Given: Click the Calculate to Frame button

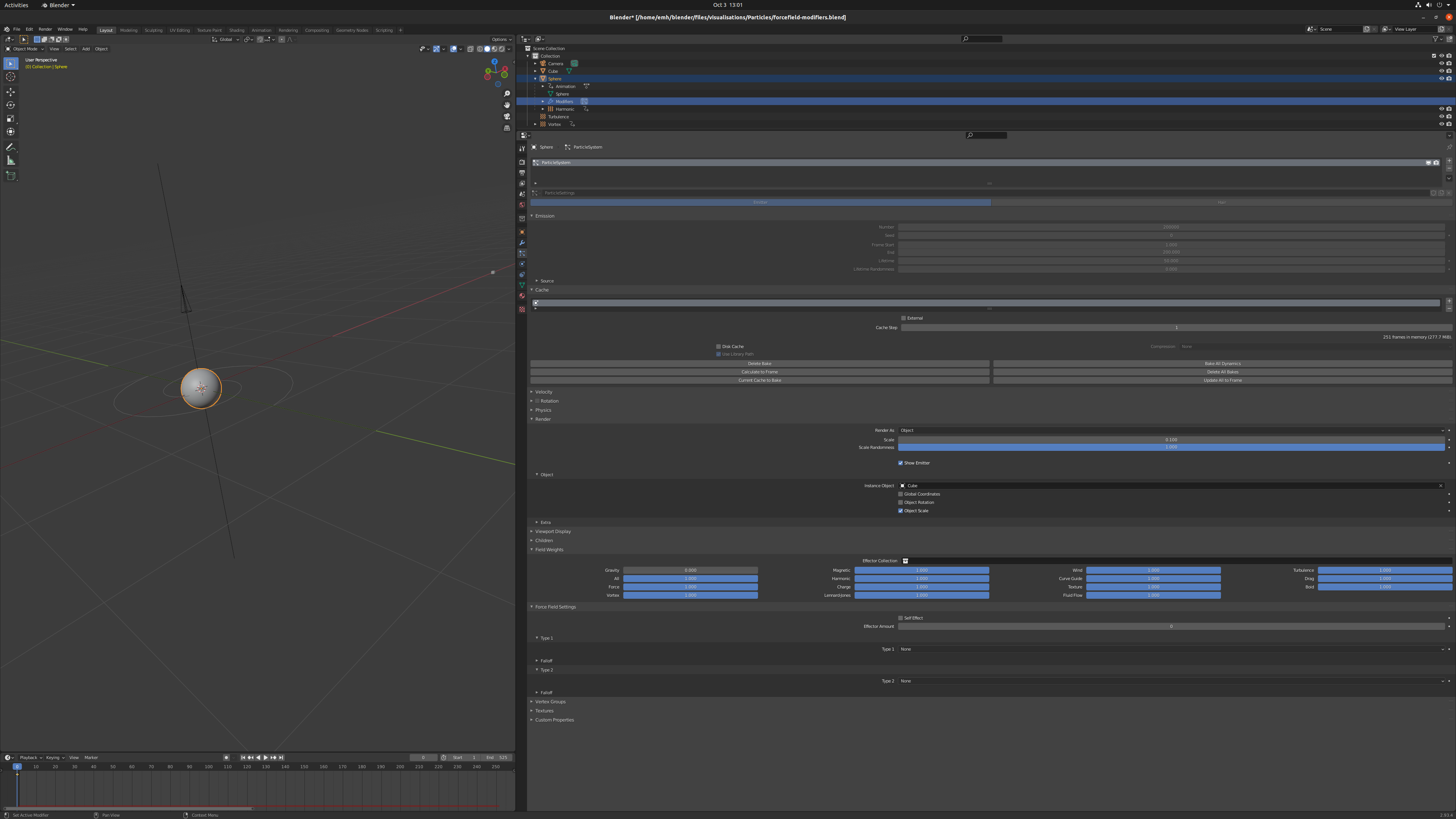Looking at the screenshot, I should pyautogui.click(x=759, y=372).
